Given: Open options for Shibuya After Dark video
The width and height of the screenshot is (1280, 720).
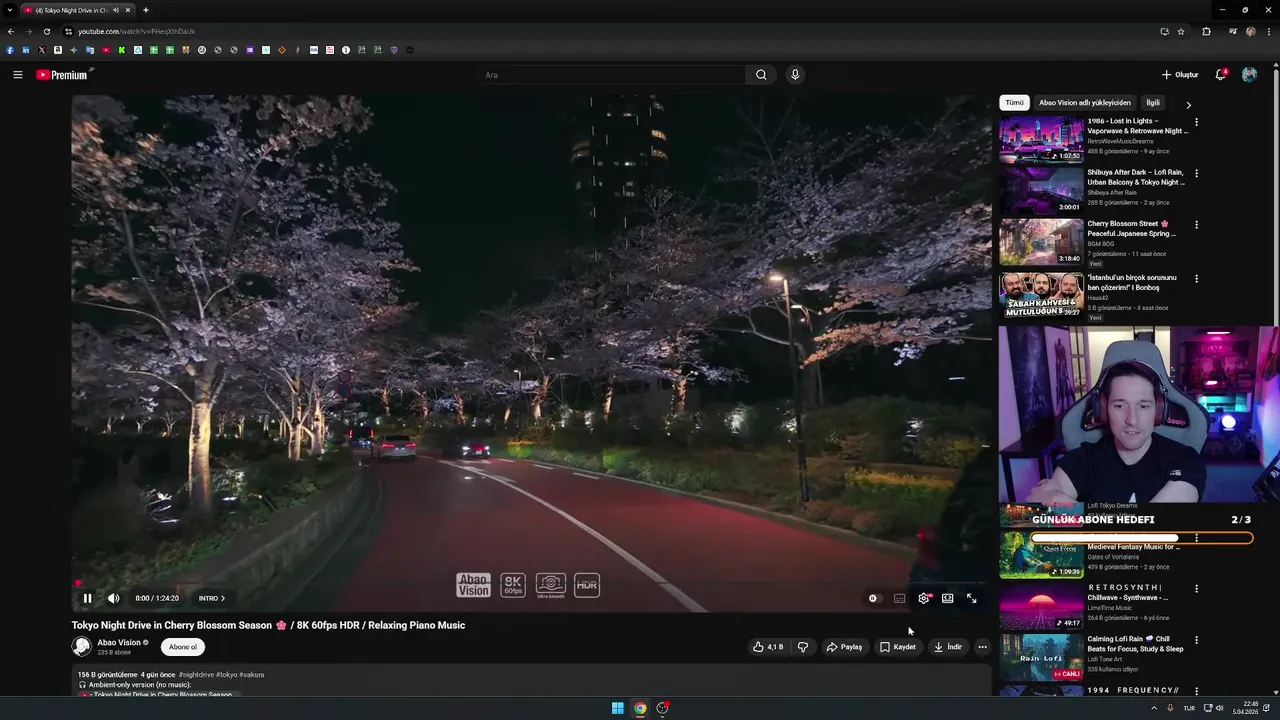Looking at the screenshot, I should pyautogui.click(x=1196, y=173).
